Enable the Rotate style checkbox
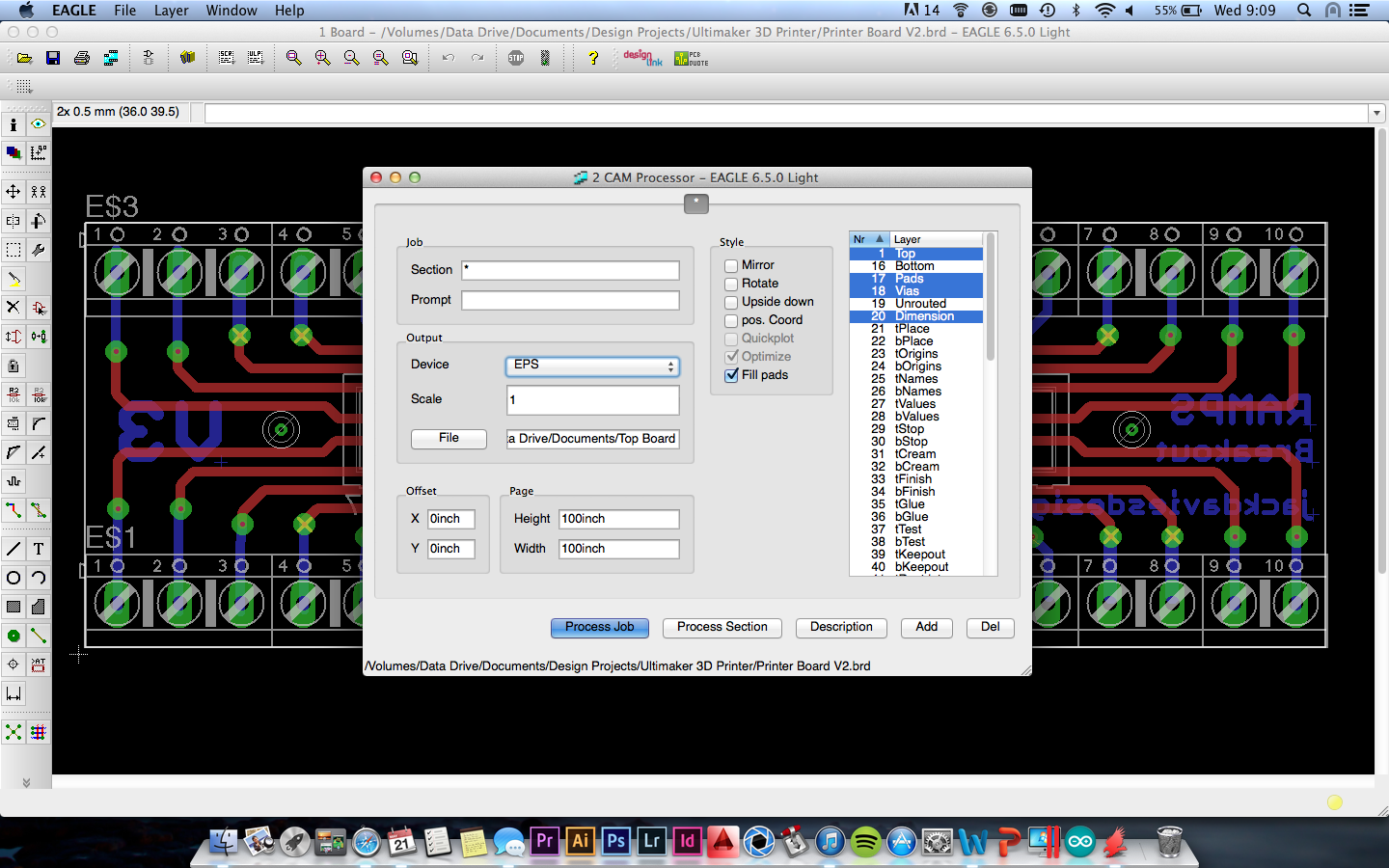 [x=731, y=284]
